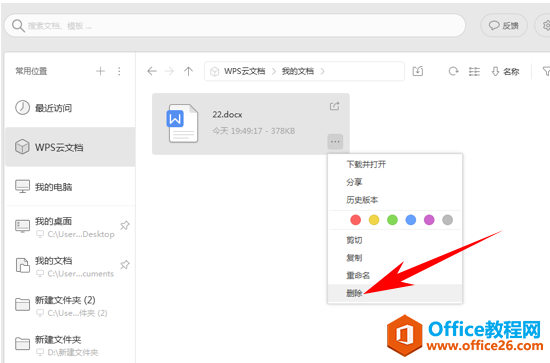
Task: Choose 删除 from context menu
Action: pyautogui.click(x=395, y=293)
